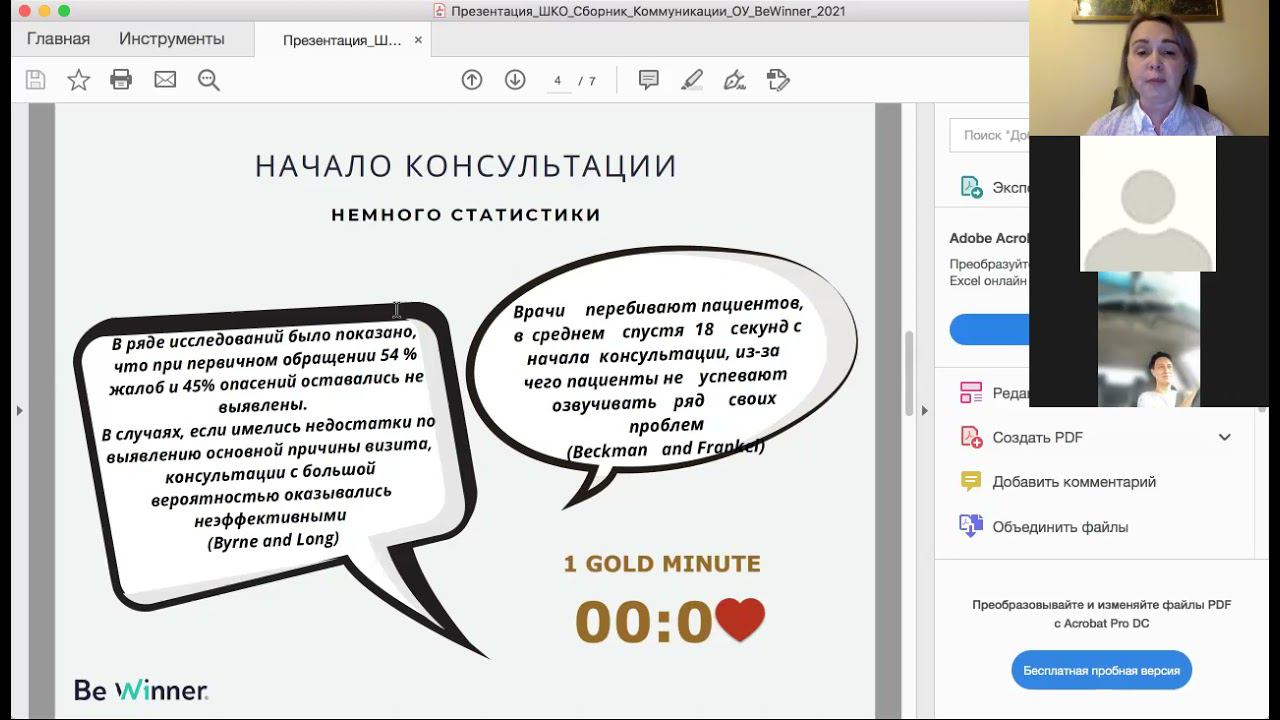Close the Презентация_Ш... document tab
The image size is (1280, 720).
pos(418,40)
